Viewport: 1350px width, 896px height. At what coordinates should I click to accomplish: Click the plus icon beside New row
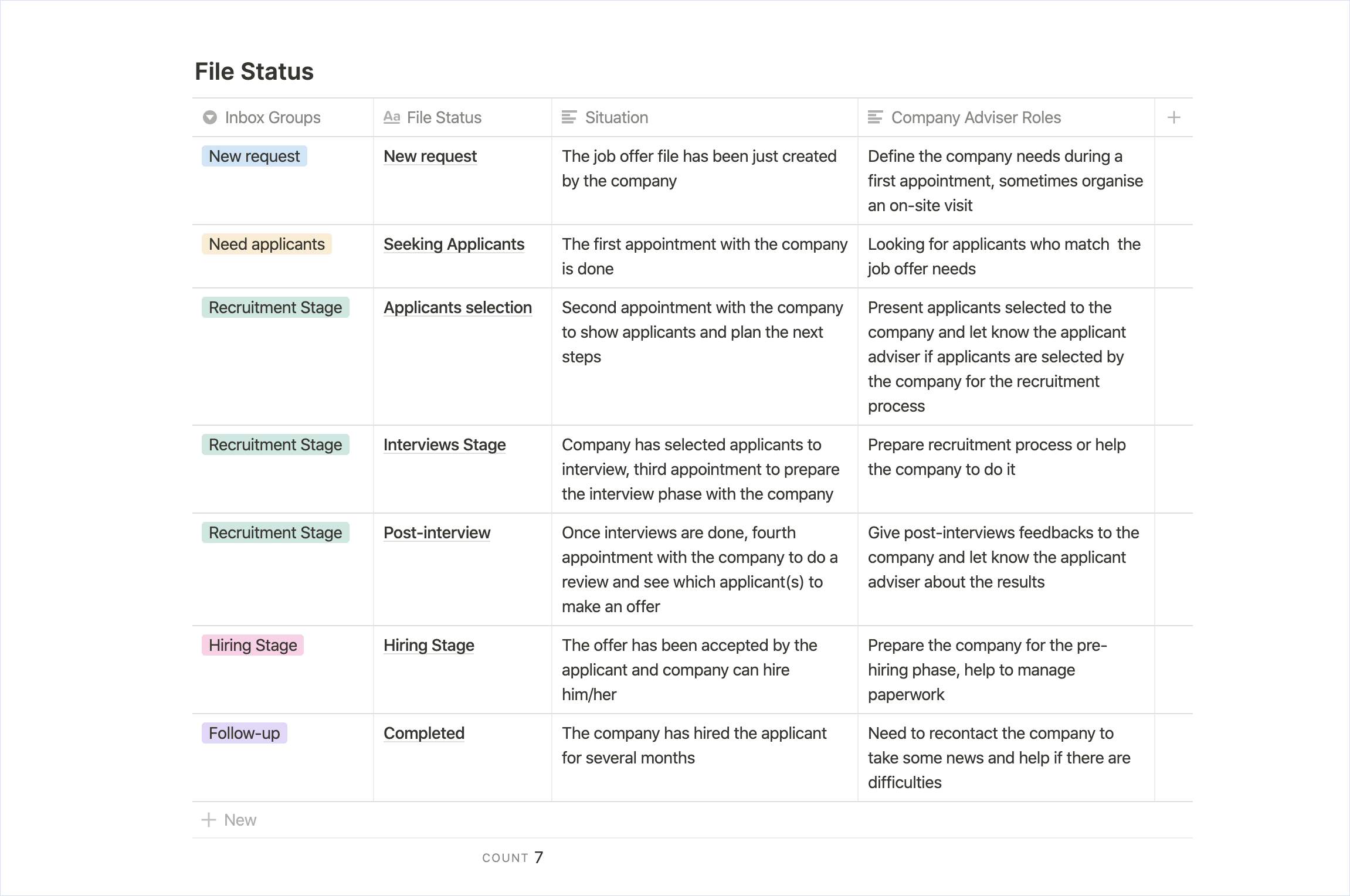coord(208,820)
